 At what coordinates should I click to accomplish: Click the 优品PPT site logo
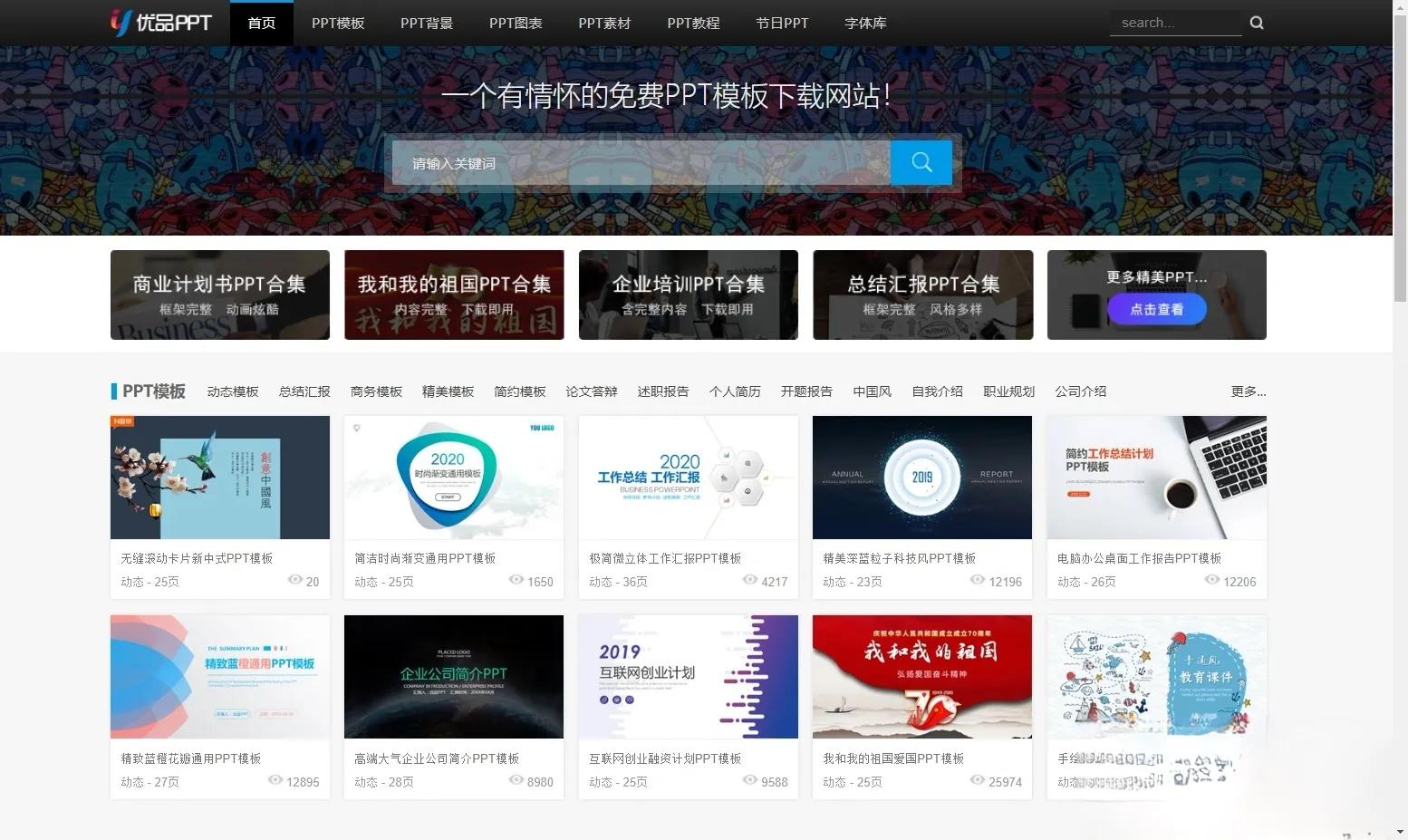(x=161, y=23)
